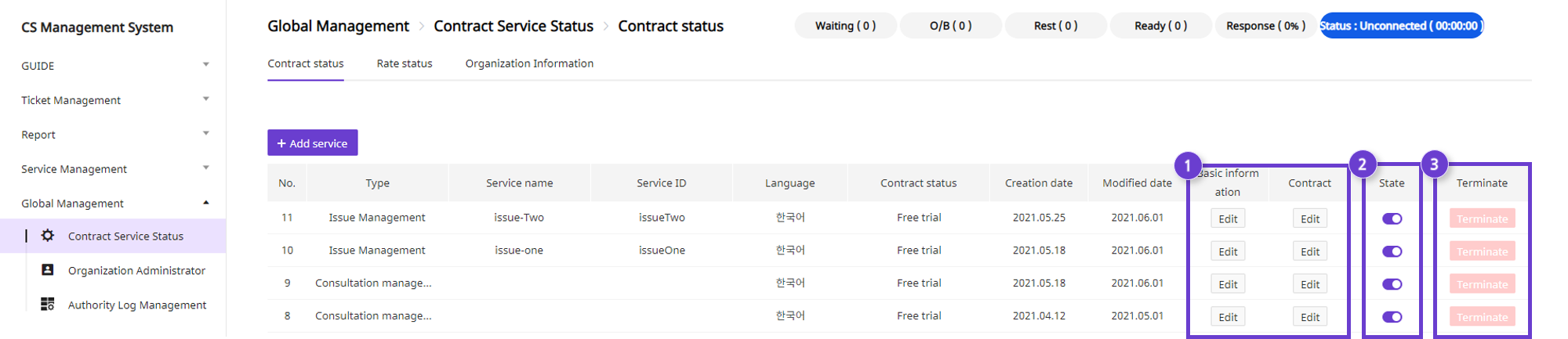This screenshot has width=1568, height=339.
Task: Click the Authority Log Management icon
Action: (48, 305)
